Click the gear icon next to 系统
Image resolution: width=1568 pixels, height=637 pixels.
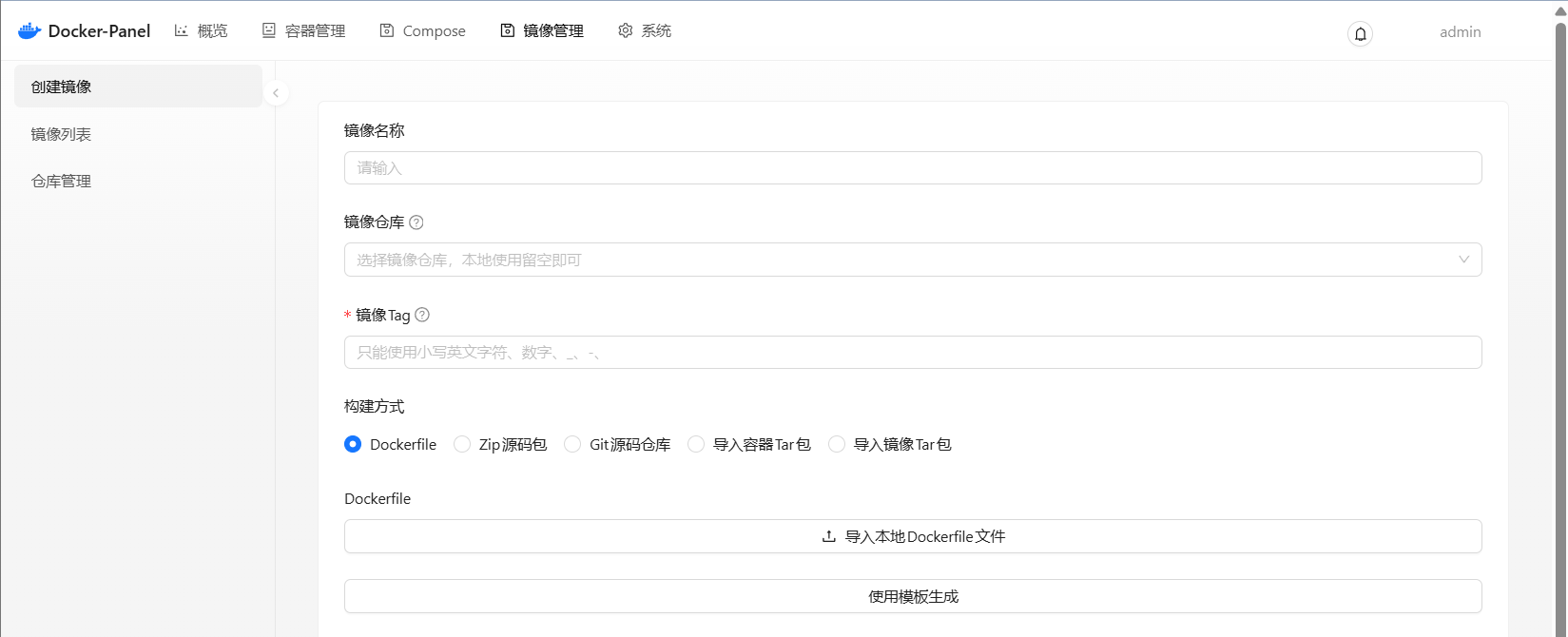[x=625, y=30]
